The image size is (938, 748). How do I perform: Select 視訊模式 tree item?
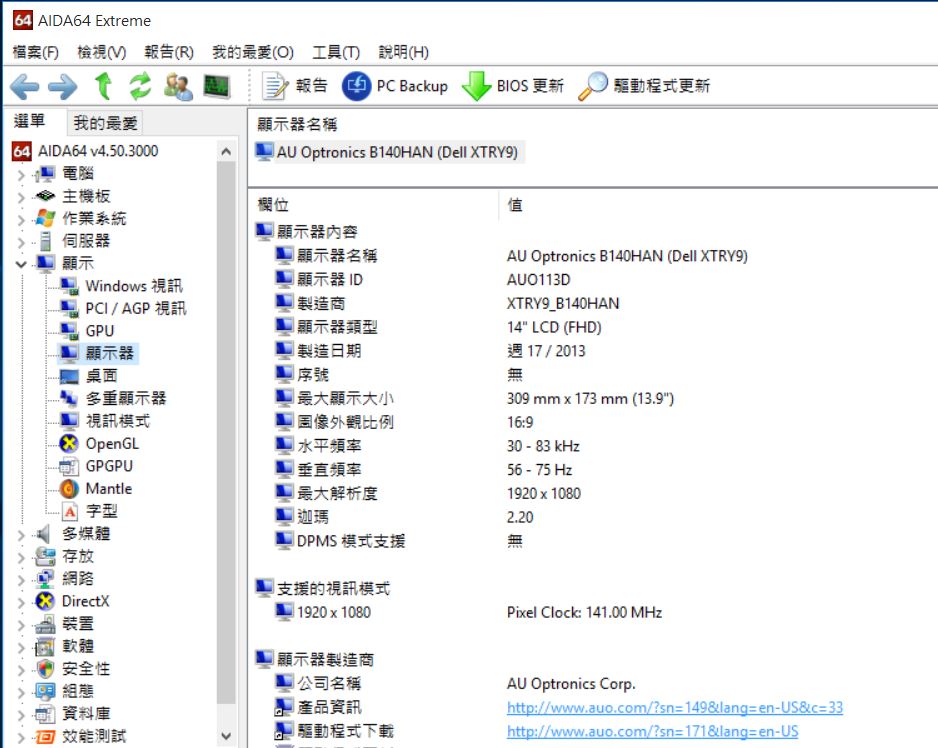point(118,421)
